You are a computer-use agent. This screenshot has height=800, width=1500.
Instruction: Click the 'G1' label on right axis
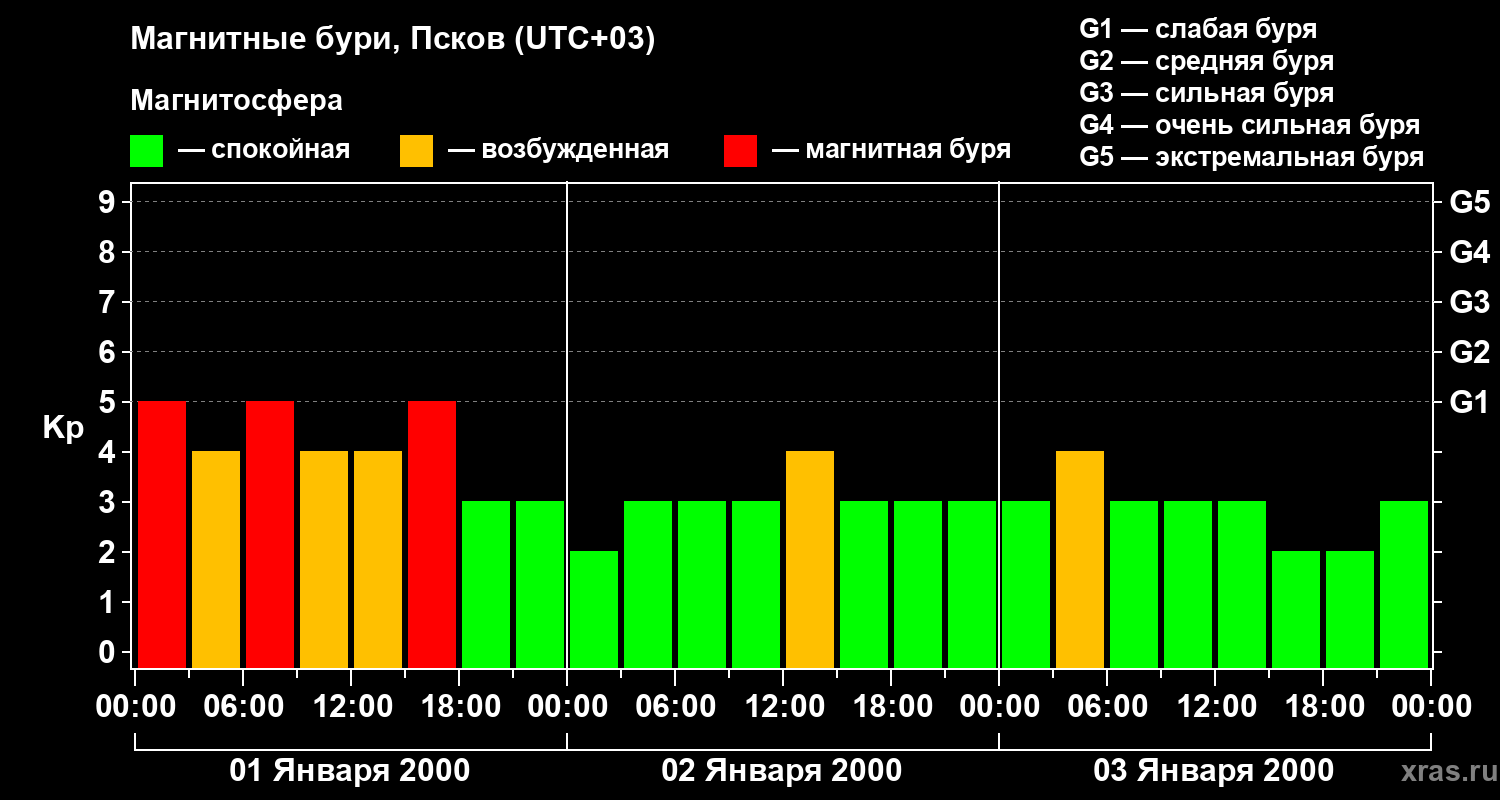coord(1469,403)
